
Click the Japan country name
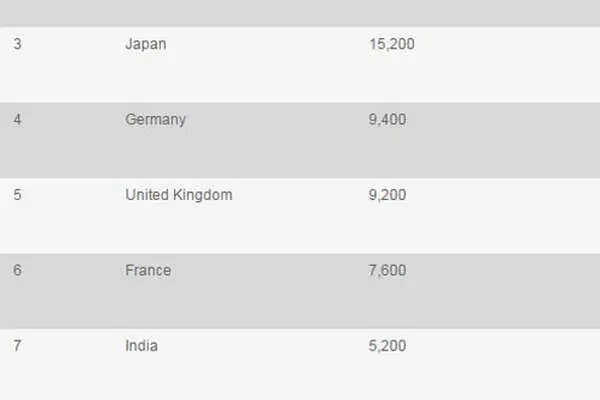[x=146, y=44]
